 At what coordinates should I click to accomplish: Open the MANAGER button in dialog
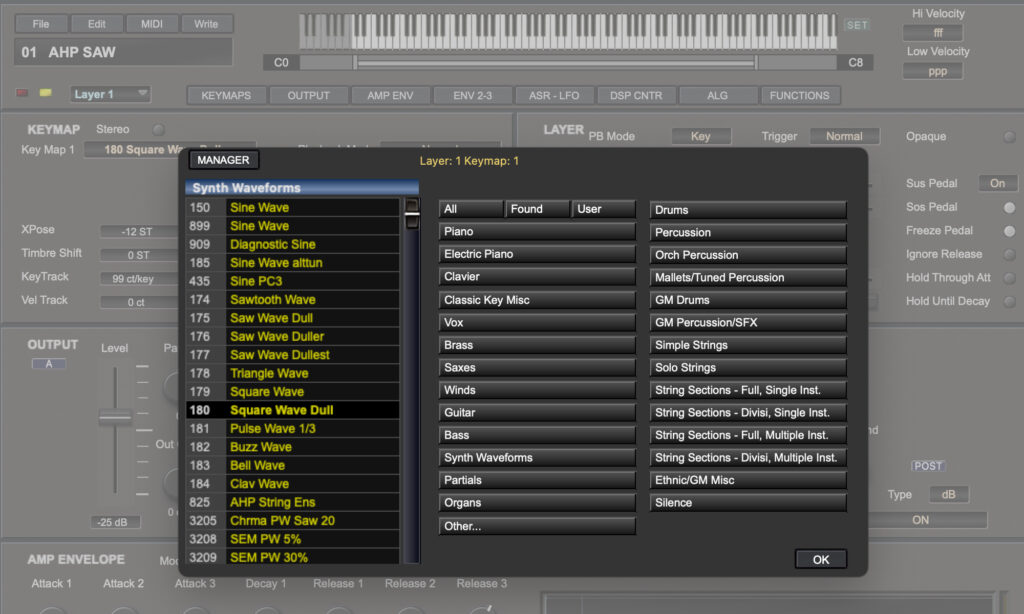(223, 160)
